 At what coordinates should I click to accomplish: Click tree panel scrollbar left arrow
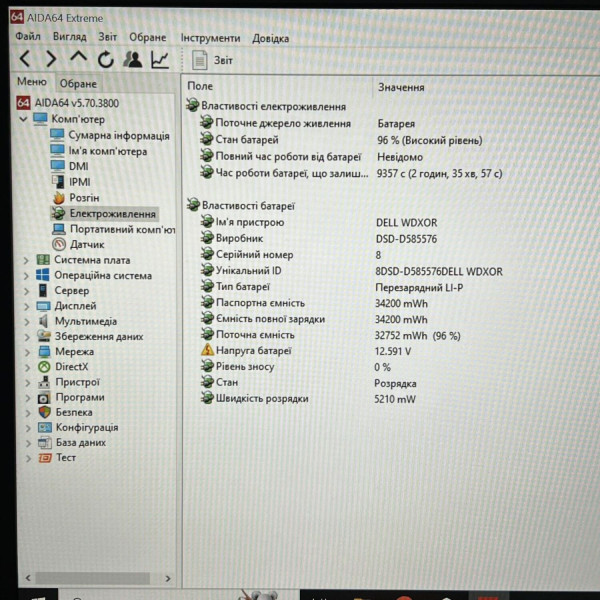pyautogui.click(x=28, y=577)
